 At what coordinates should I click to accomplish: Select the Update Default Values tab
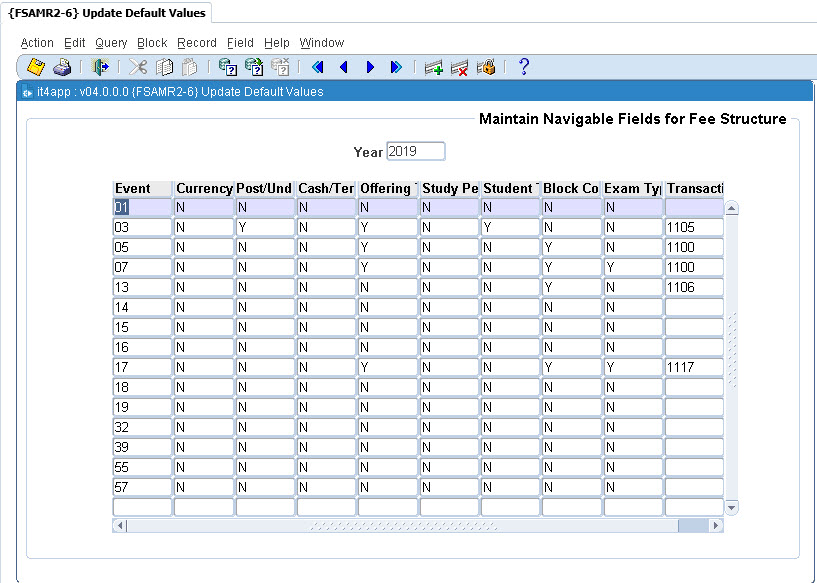click(x=107, y=13)
